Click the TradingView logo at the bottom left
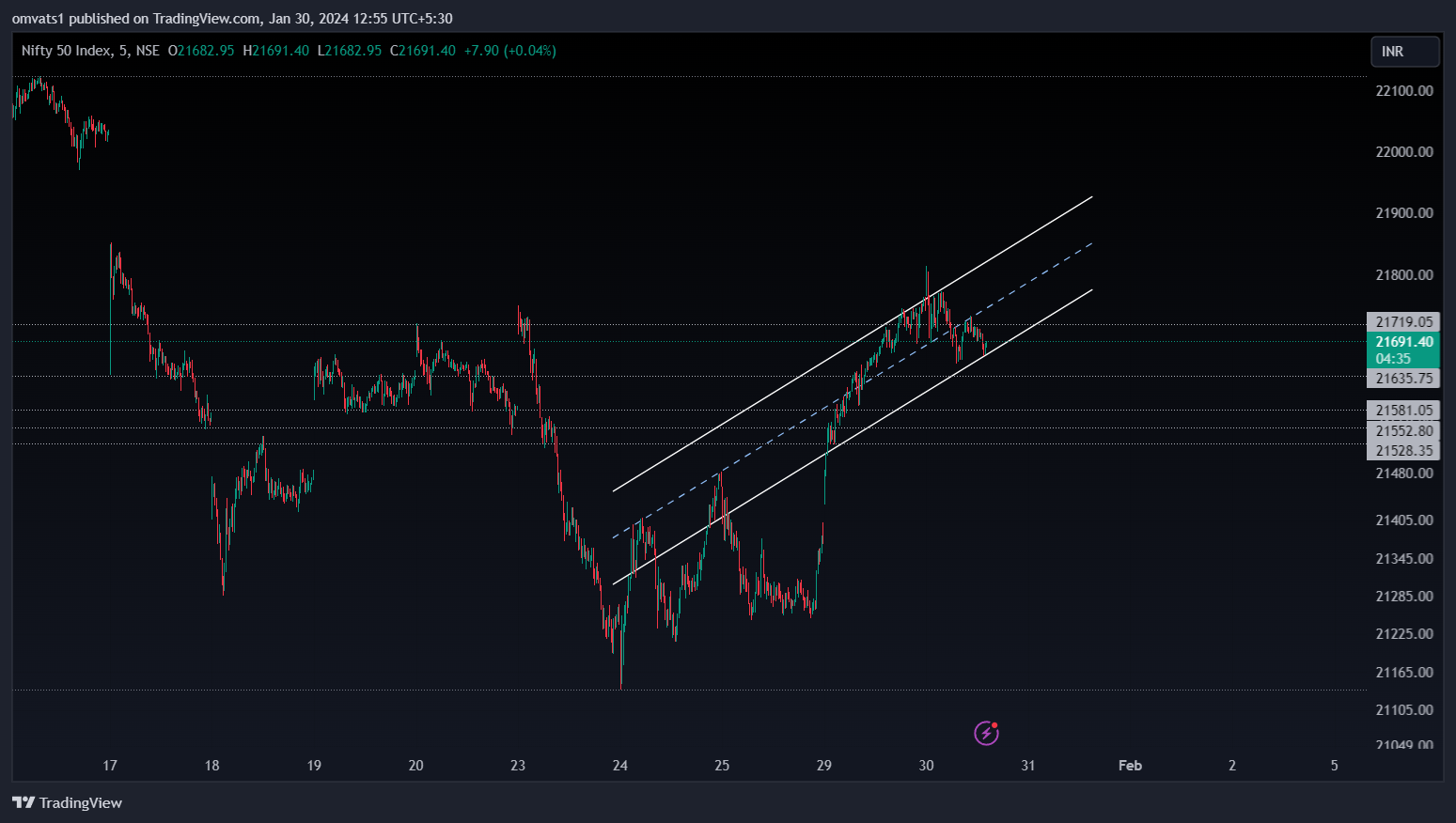This screenshot has height=823, width=1456. (67, 802)
